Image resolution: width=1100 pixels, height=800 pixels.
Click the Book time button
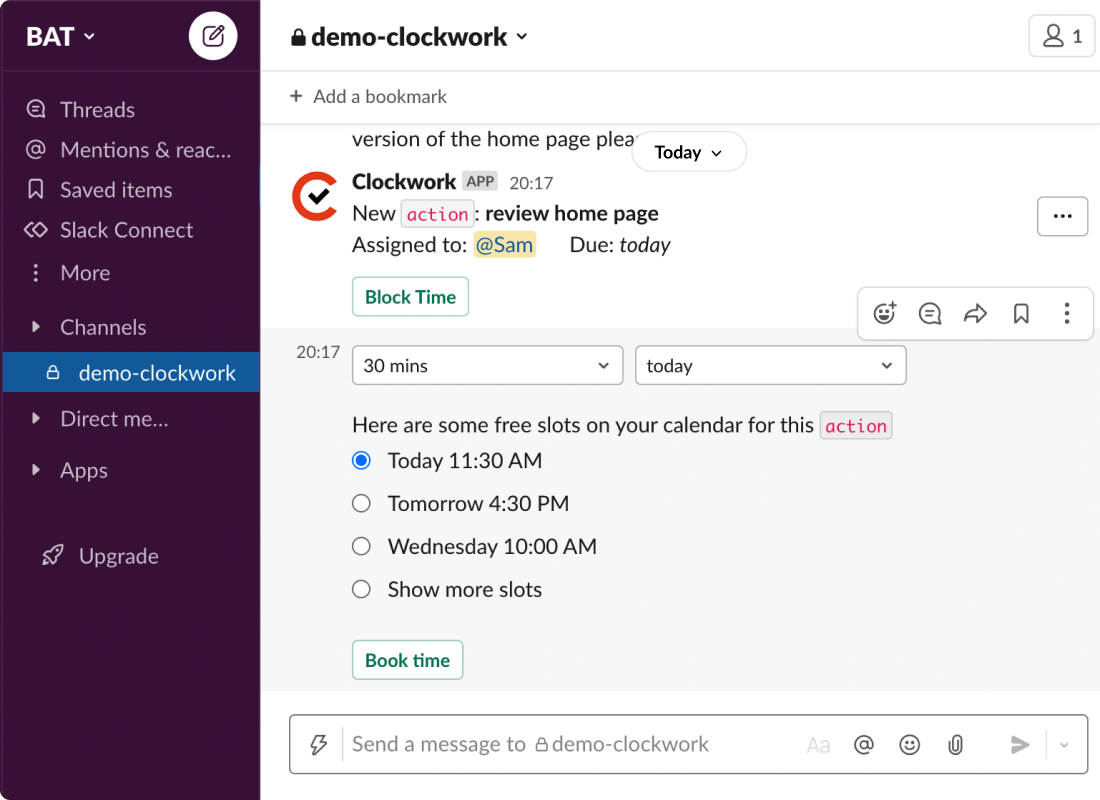point(408,660)
